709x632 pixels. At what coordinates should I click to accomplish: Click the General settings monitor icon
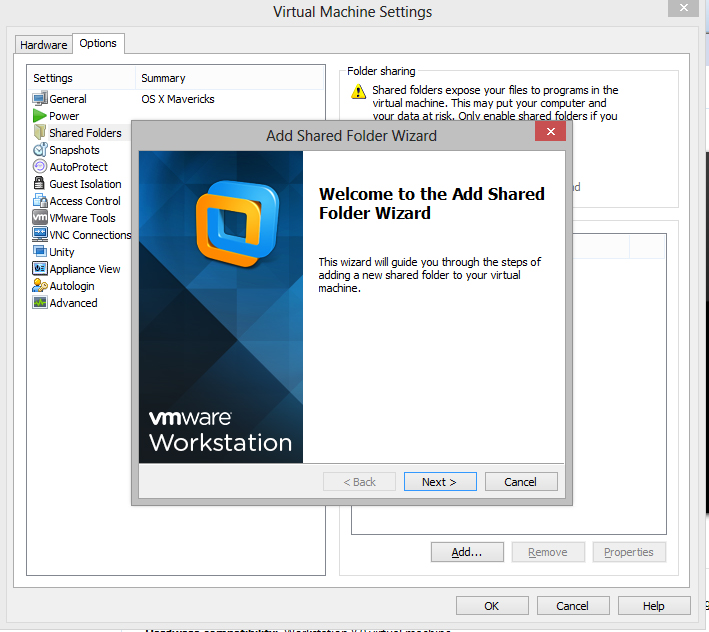pyautogui.click(x=40, y=99)
